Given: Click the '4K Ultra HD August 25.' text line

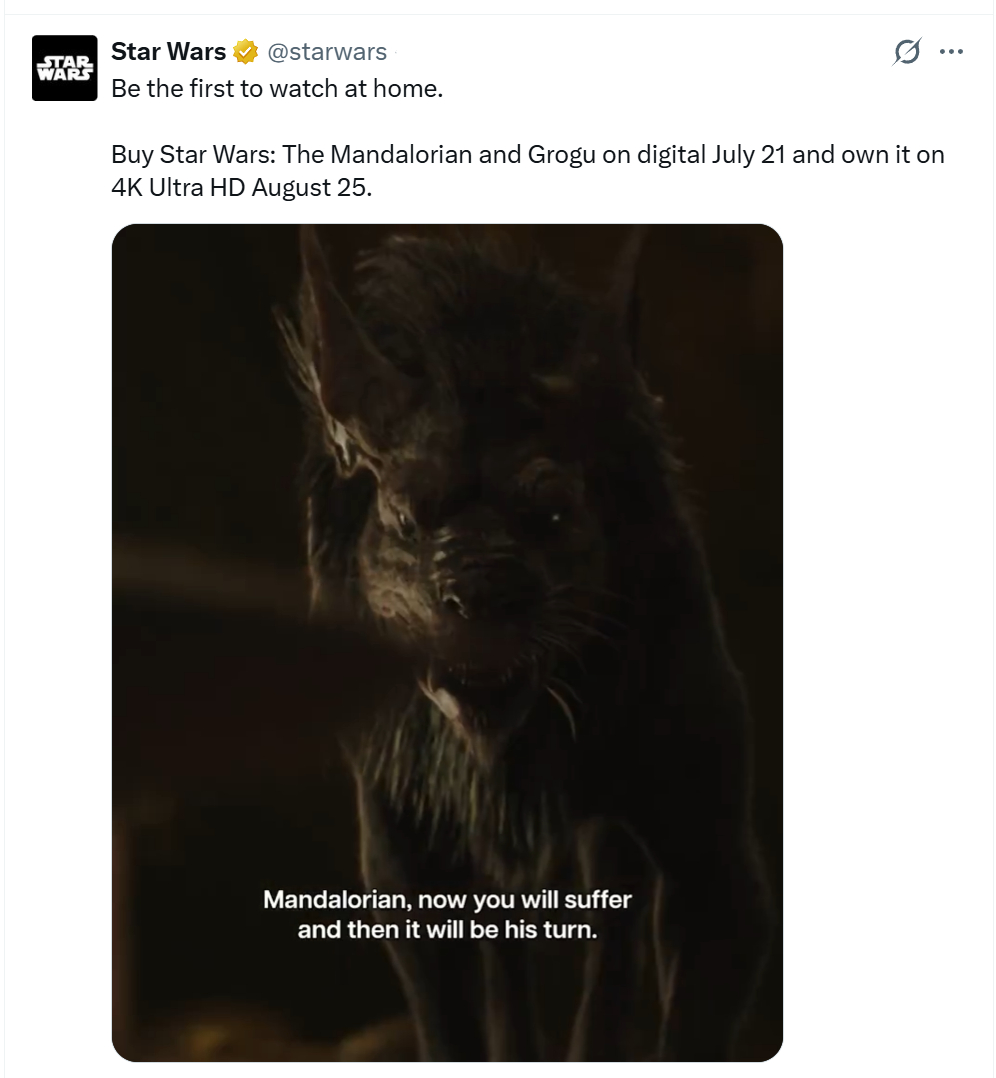Looking at the screenshot, I should [x=241, y=188].
